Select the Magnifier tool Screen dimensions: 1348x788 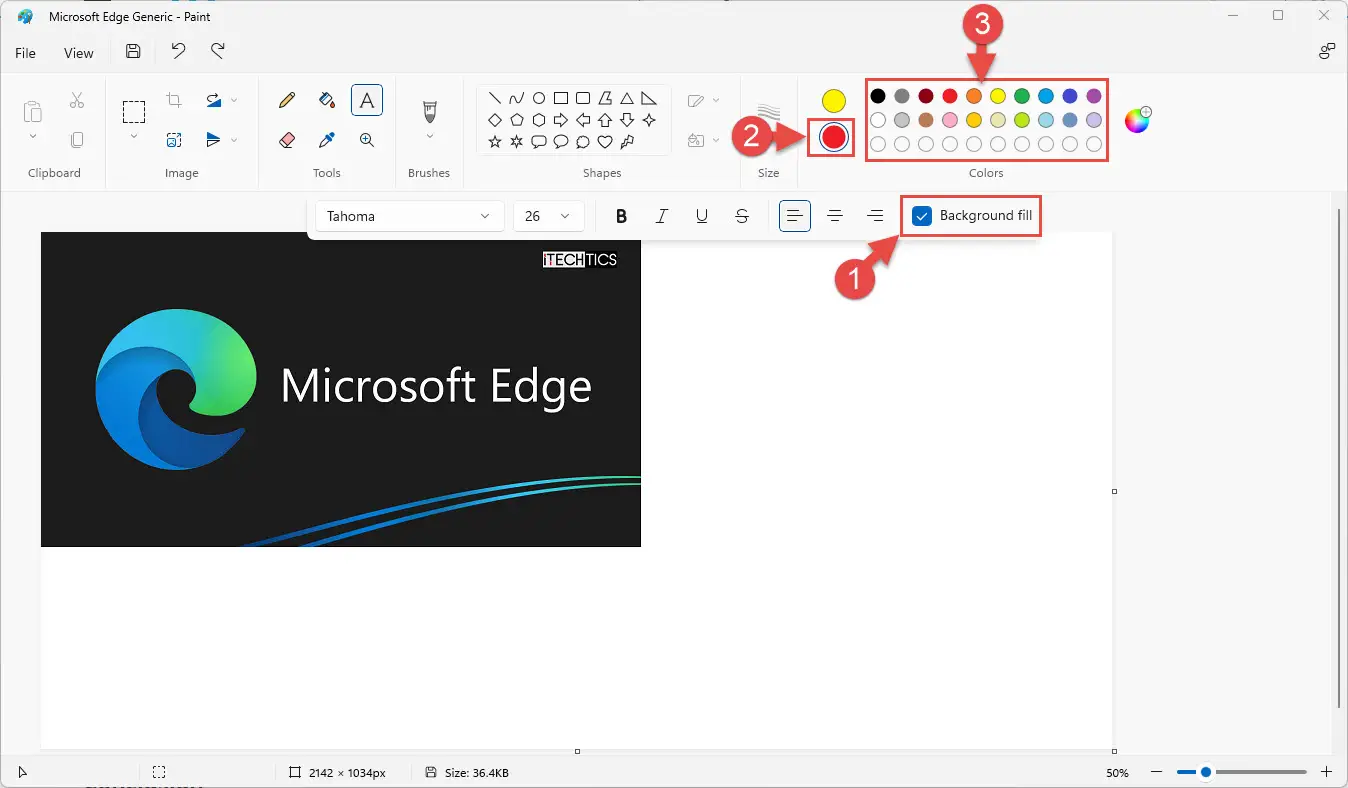click(x=367, y=140)
